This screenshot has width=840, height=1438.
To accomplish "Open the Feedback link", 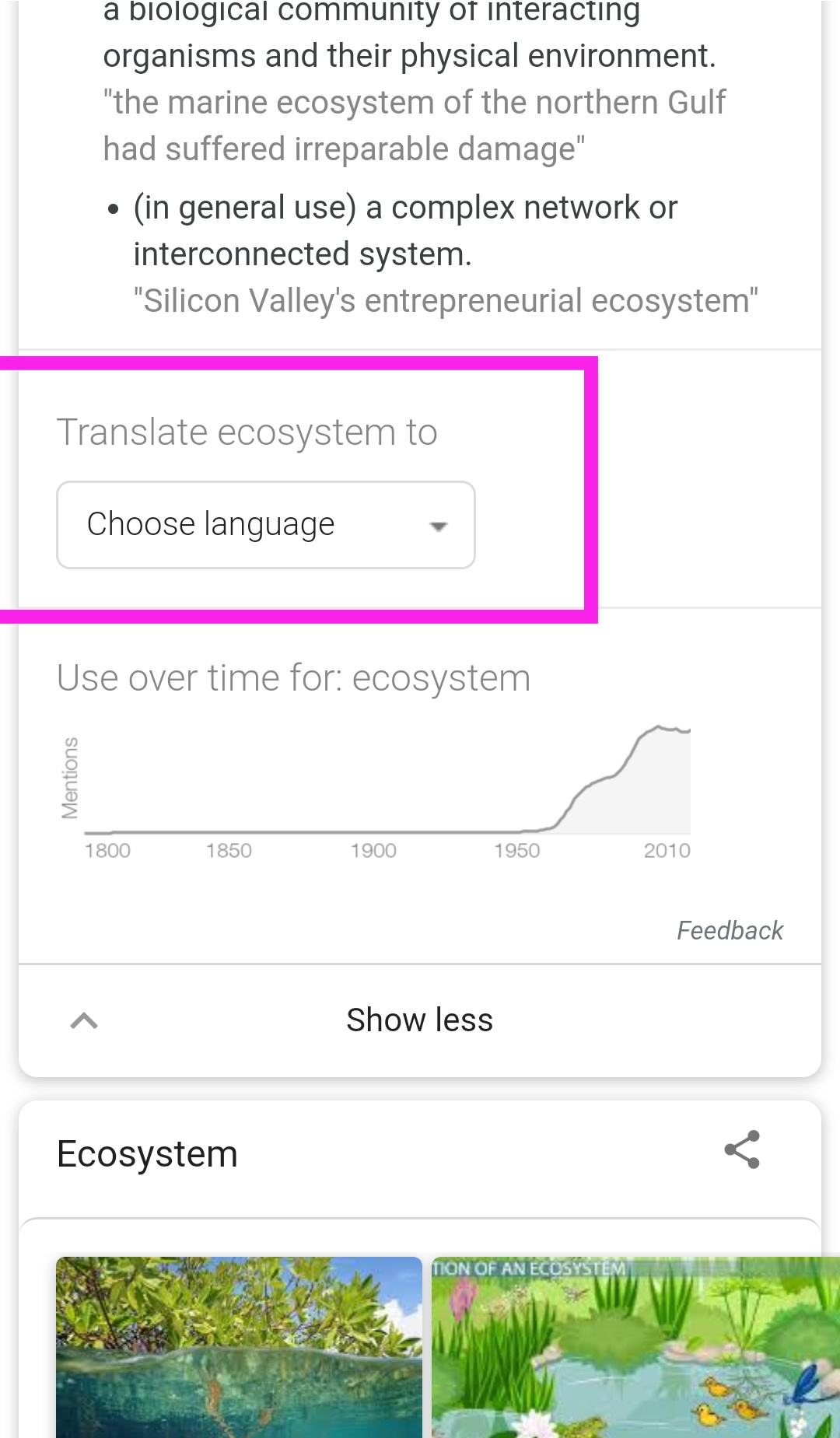I will (730, 930).
